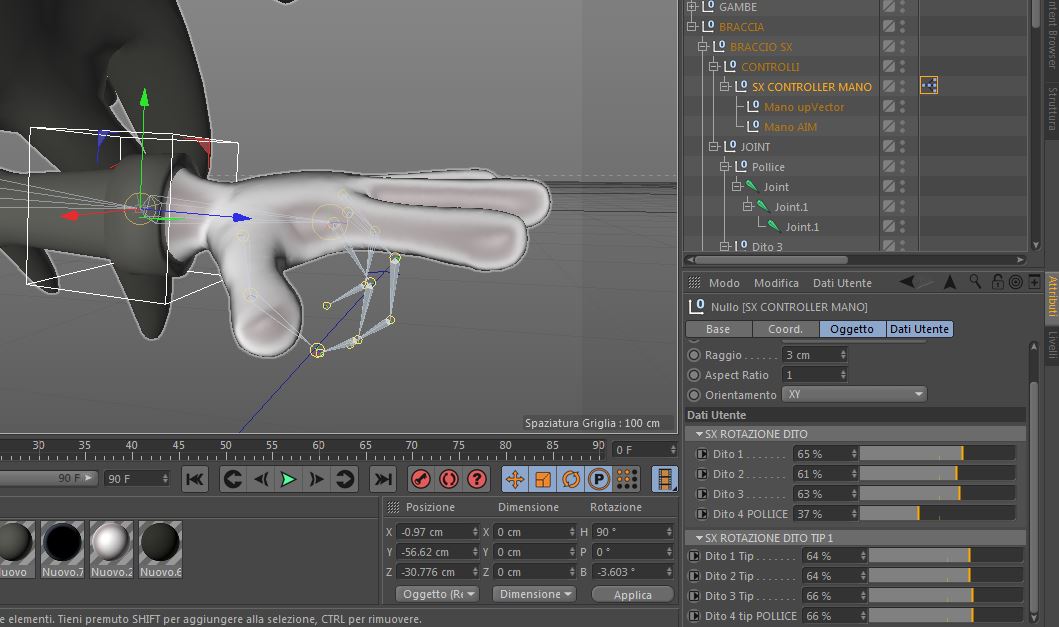Collapse SX ROTAZIONE DITO TIP 1 group
1059x627 pixels.
click(x=699, y=538)
